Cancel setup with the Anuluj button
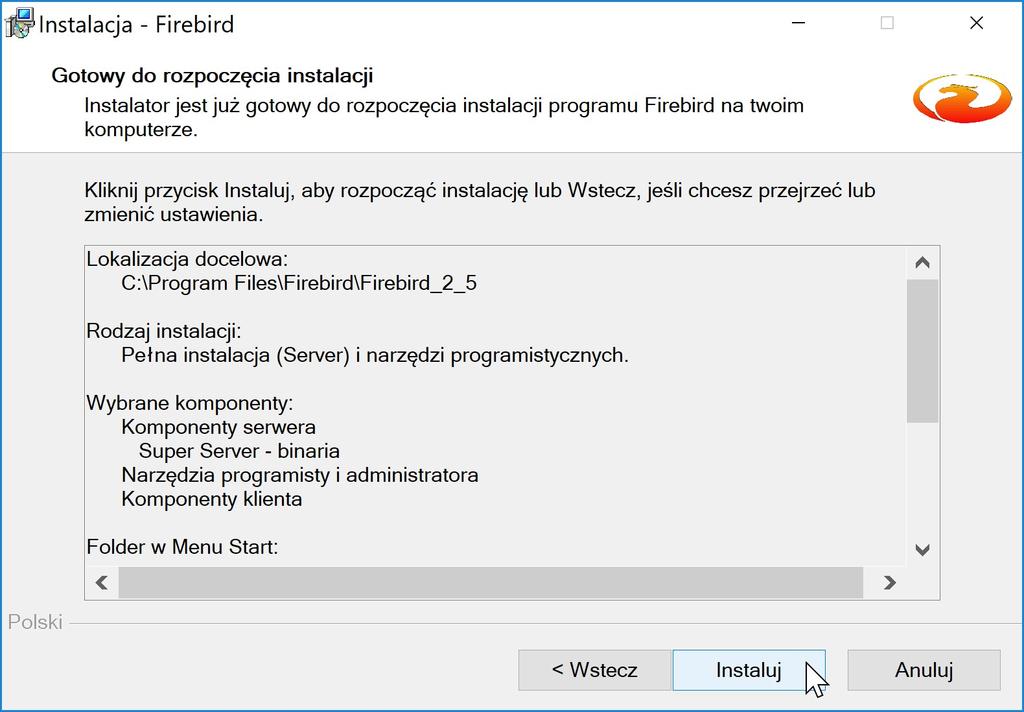The width and height of the screenshot is (1024, 712). tap(924, 670)
